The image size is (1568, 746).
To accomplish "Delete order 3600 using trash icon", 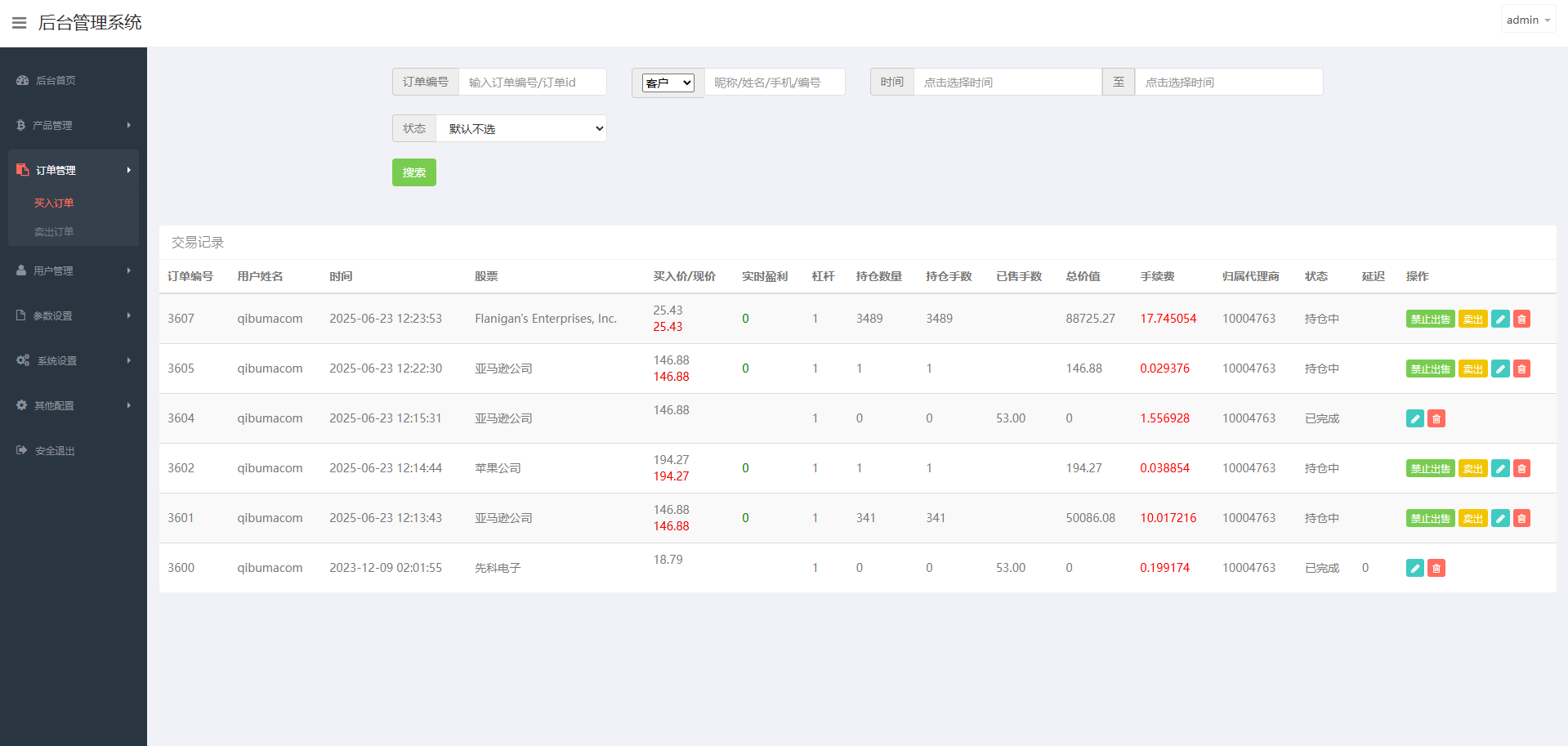I will [x=1436, y=569].
